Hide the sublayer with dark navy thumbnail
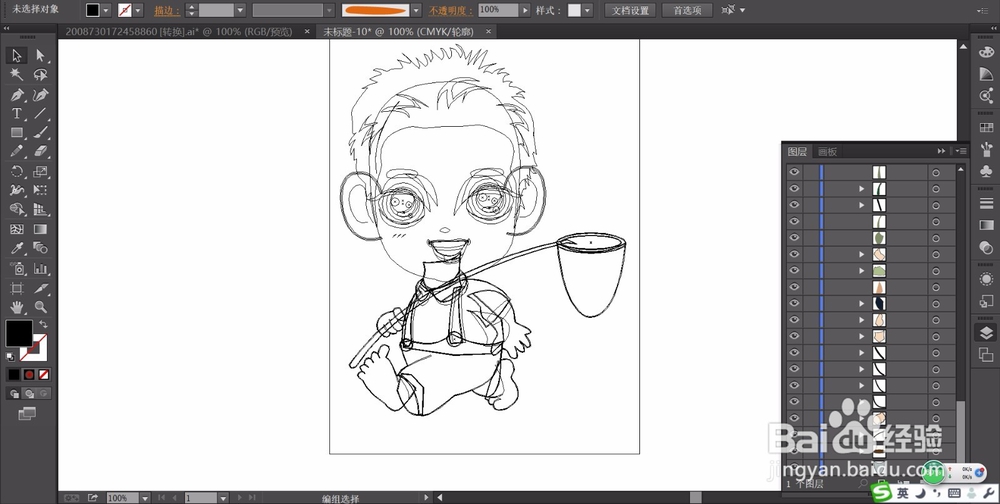The height and width of the screenshot is (504, 1000). click(794, 304)
